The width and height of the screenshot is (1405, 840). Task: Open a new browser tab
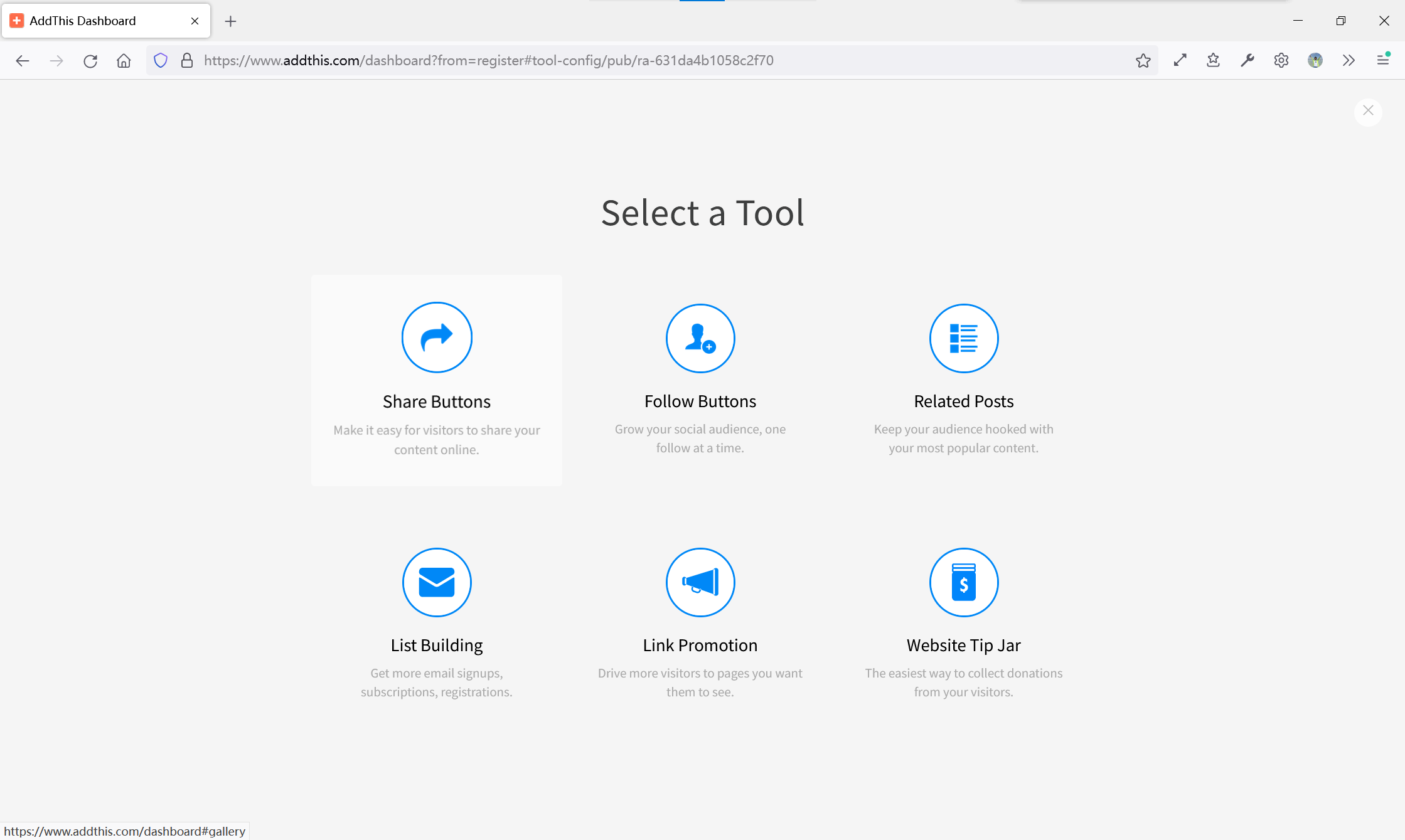(230, 21)
